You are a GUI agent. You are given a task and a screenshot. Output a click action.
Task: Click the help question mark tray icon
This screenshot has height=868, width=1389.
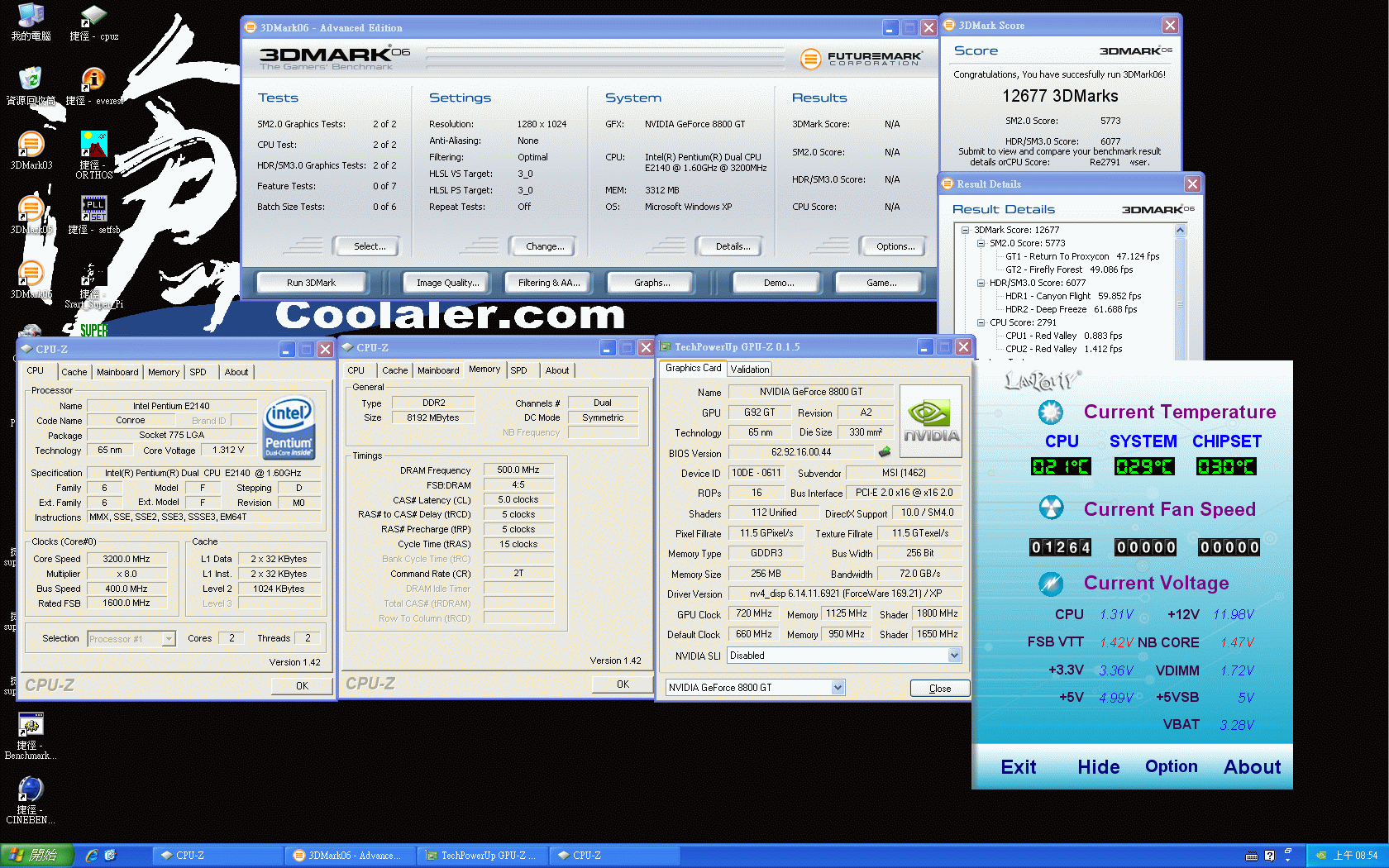[1270, 856]
